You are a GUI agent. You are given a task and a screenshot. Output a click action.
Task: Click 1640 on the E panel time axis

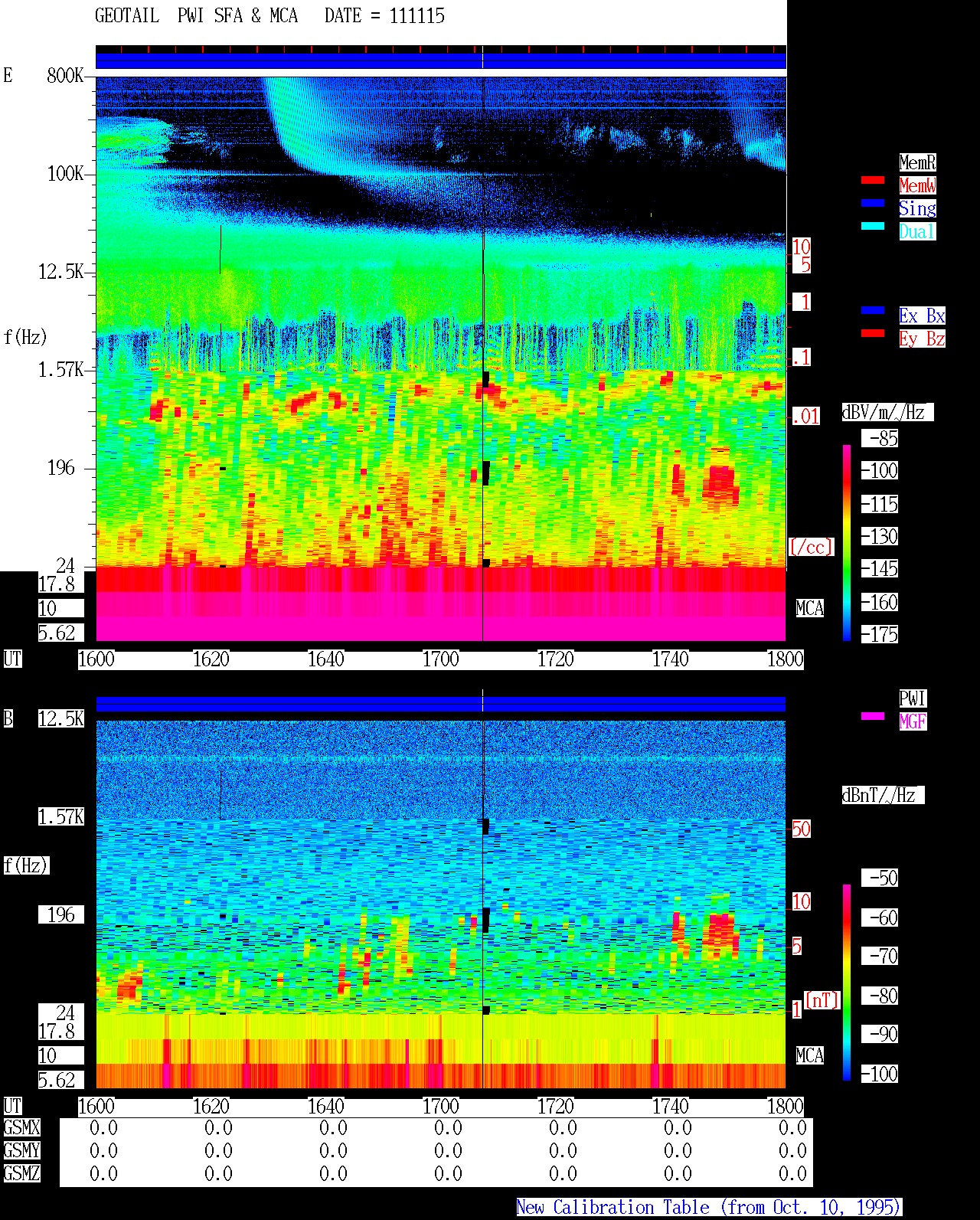(x=326, y=659)
